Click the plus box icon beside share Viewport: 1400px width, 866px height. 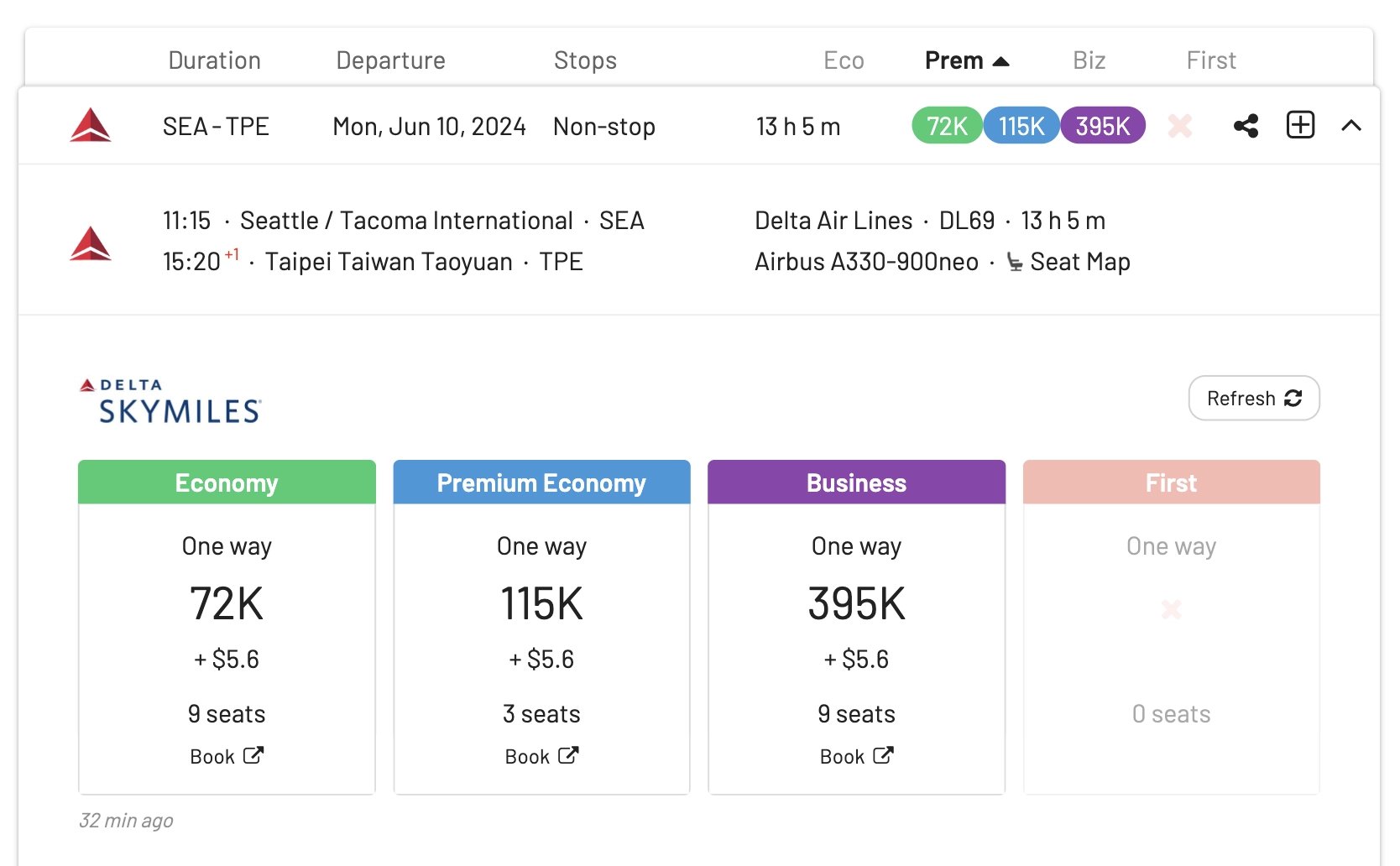pyautogui.click(x=1301, y=125)
